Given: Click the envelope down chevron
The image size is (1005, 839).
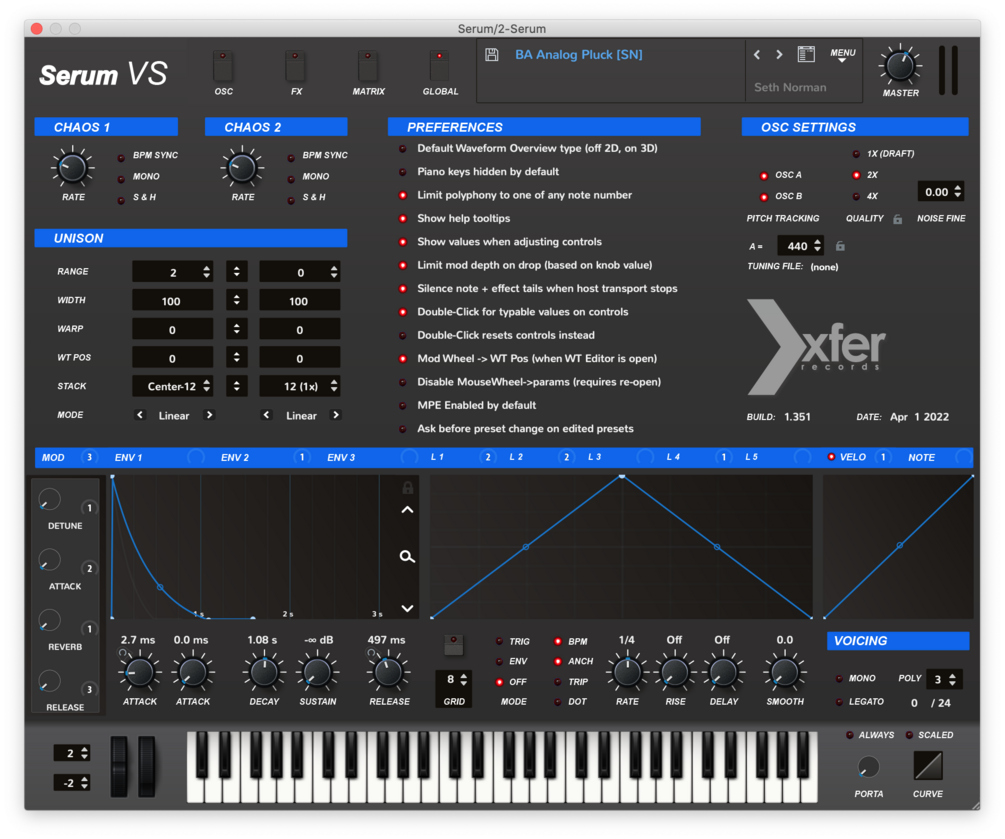Looking at the screenshot, I should 407,608.
